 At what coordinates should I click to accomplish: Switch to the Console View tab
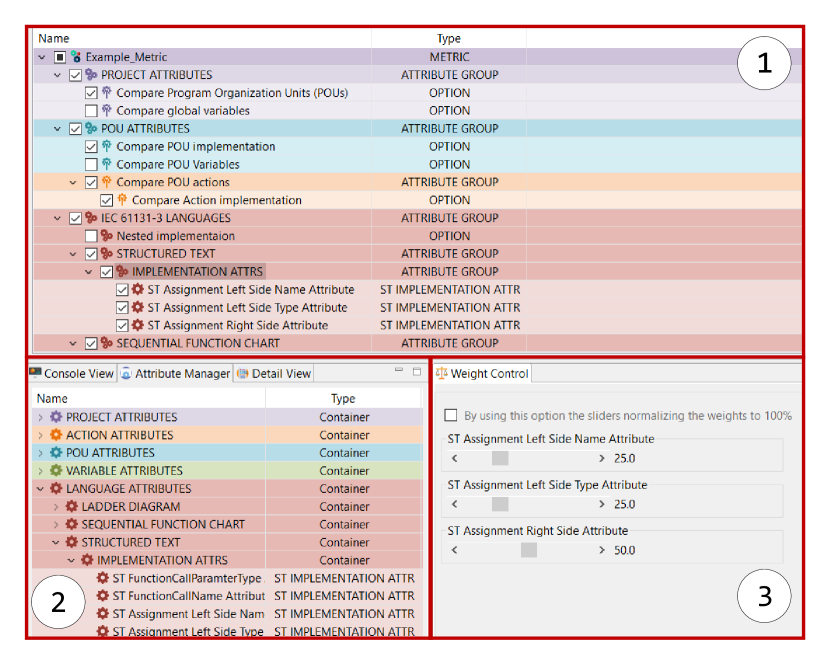[72, 373]
